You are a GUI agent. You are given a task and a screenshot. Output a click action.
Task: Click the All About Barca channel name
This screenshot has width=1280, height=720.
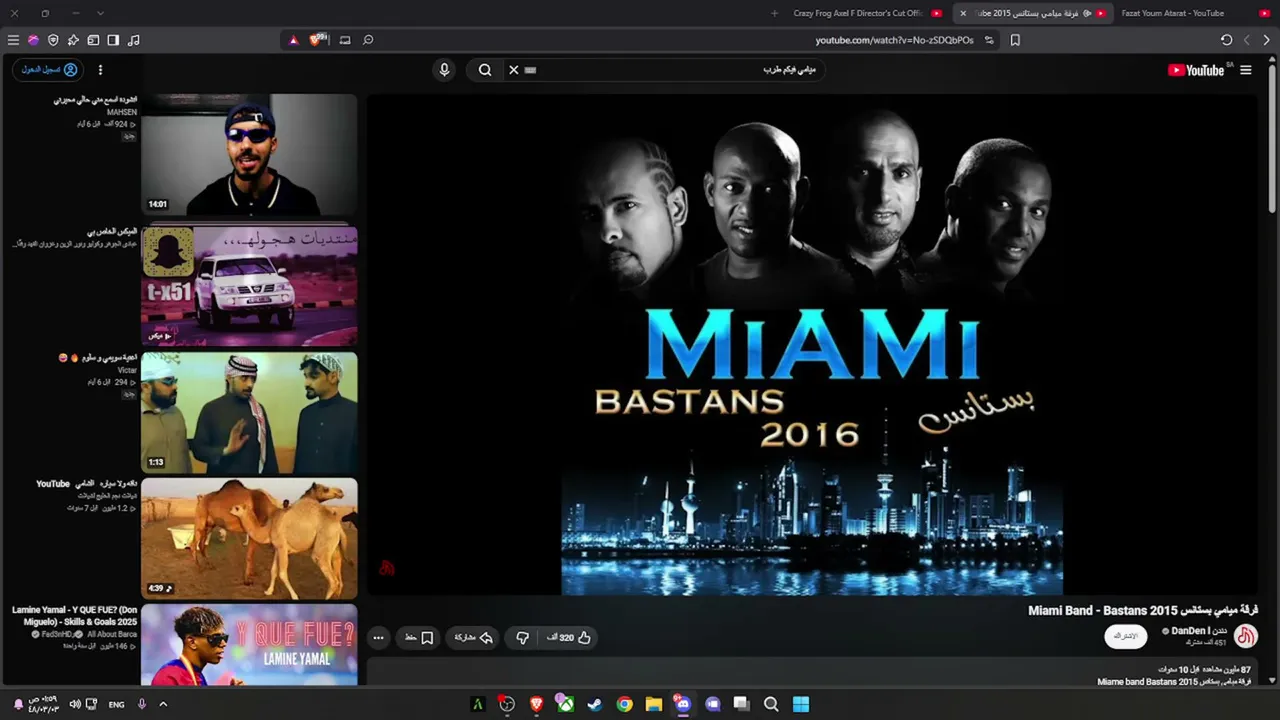click(x=112, y=635)
